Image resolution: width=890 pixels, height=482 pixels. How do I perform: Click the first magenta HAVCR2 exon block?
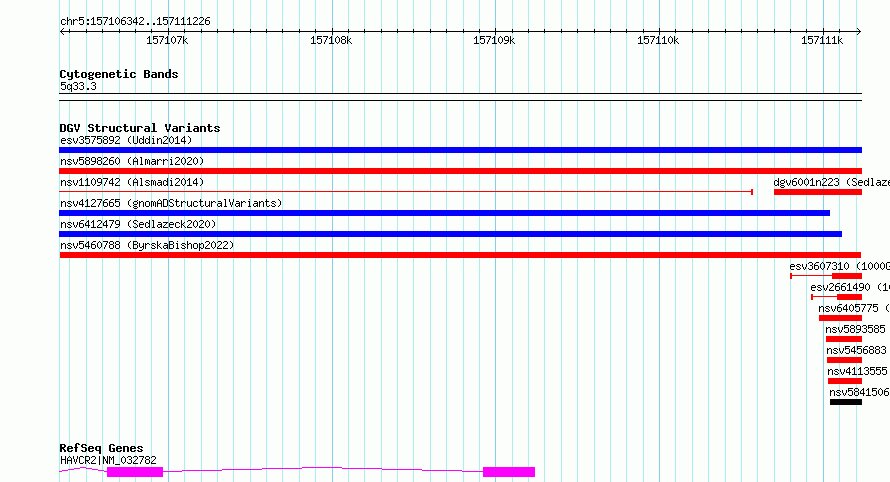[135, 472]
